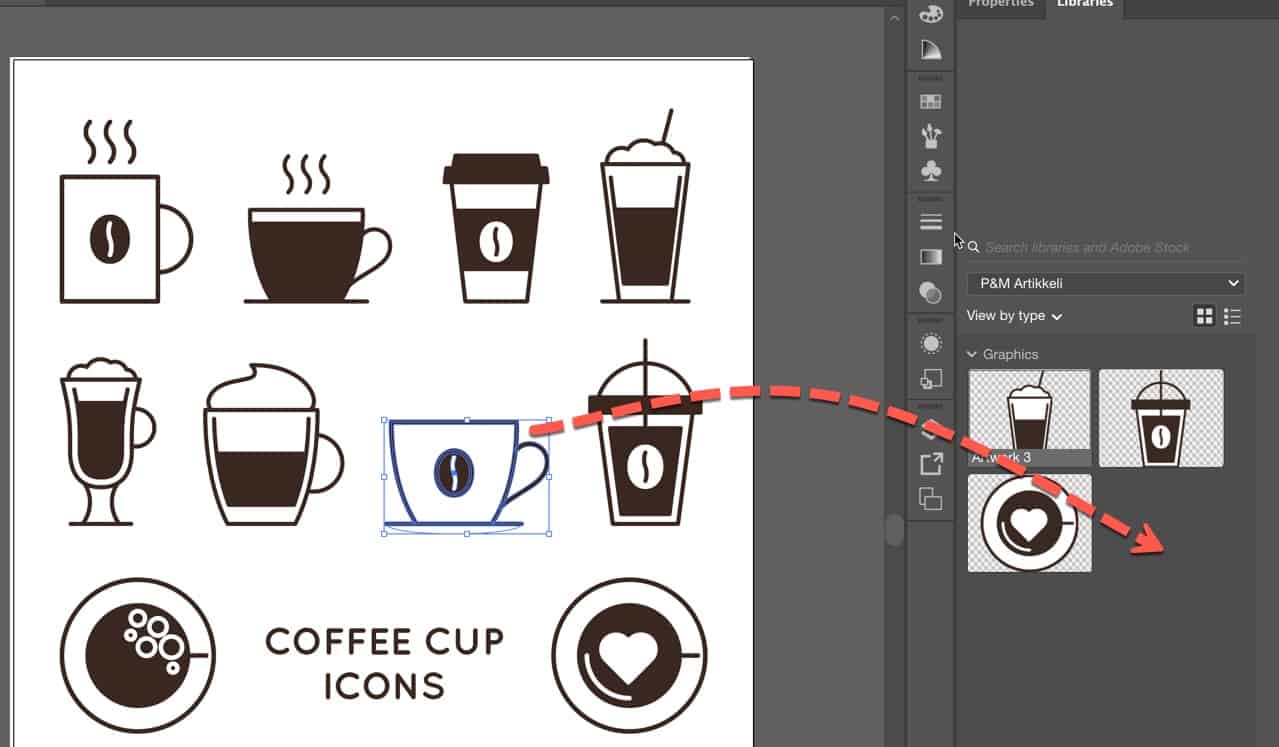Select the heart latte top-view artwork on canvas
Viewport: 1279px width, 747px height.
coord(630,656)
